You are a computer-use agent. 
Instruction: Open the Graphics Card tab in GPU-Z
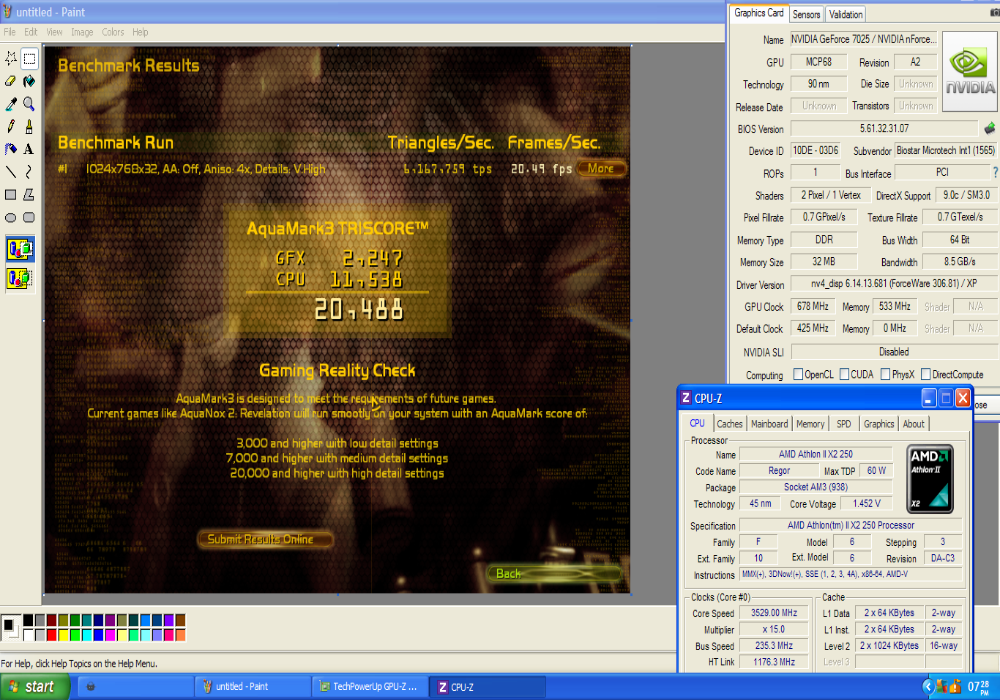point(758,13)
